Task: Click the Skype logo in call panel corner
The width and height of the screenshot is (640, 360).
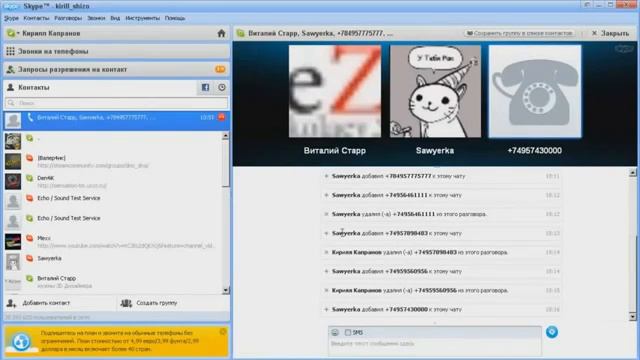Action: (624, 49)
